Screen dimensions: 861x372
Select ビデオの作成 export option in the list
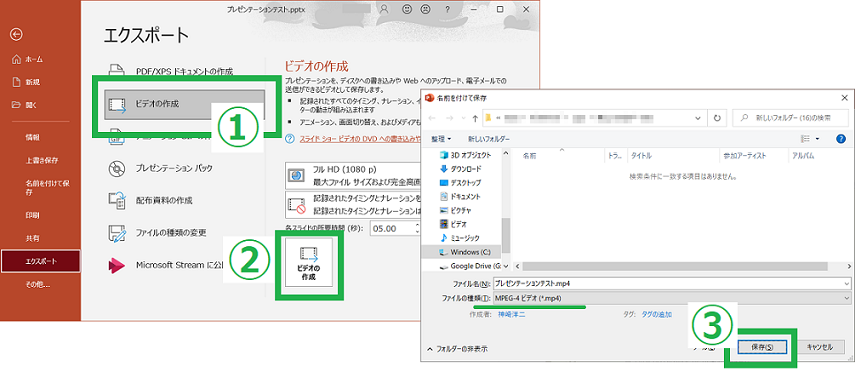tap(185, 103)
